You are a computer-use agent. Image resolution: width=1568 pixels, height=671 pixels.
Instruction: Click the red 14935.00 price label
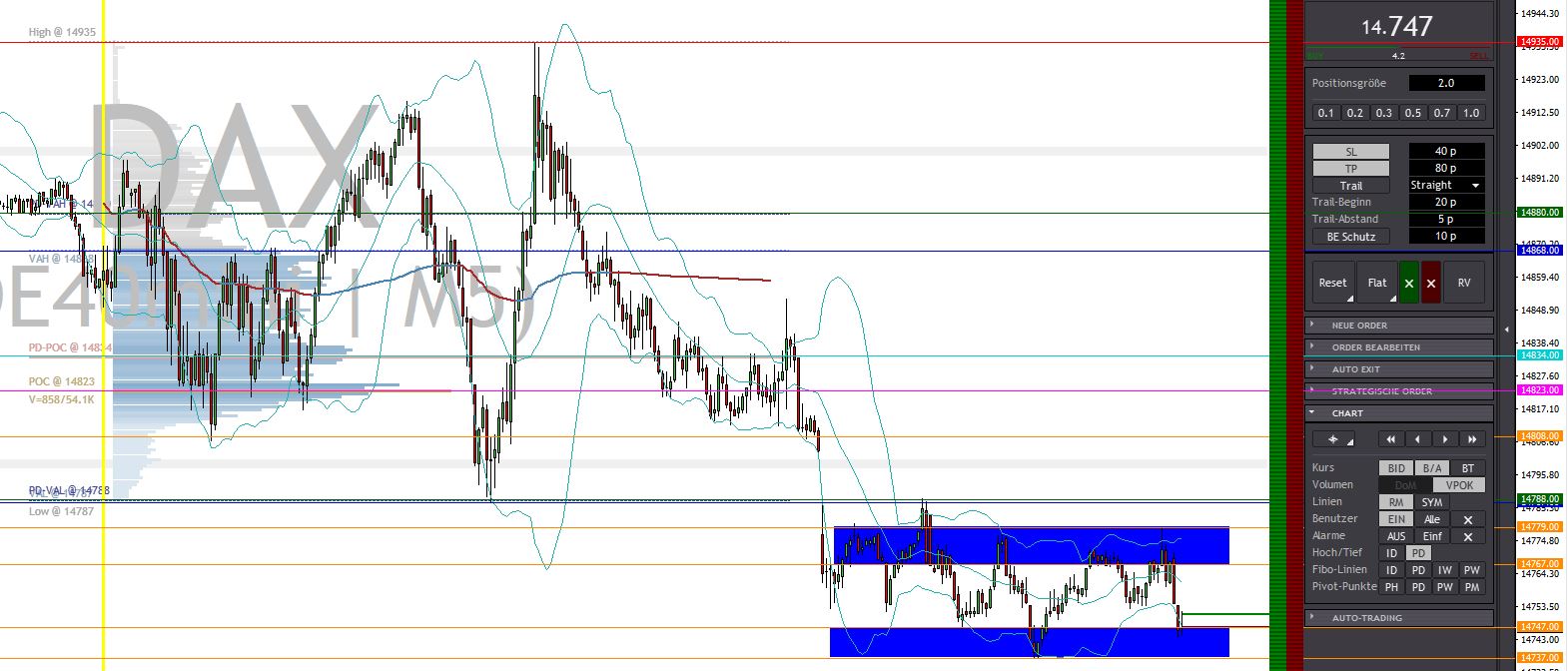(1539, 42)
